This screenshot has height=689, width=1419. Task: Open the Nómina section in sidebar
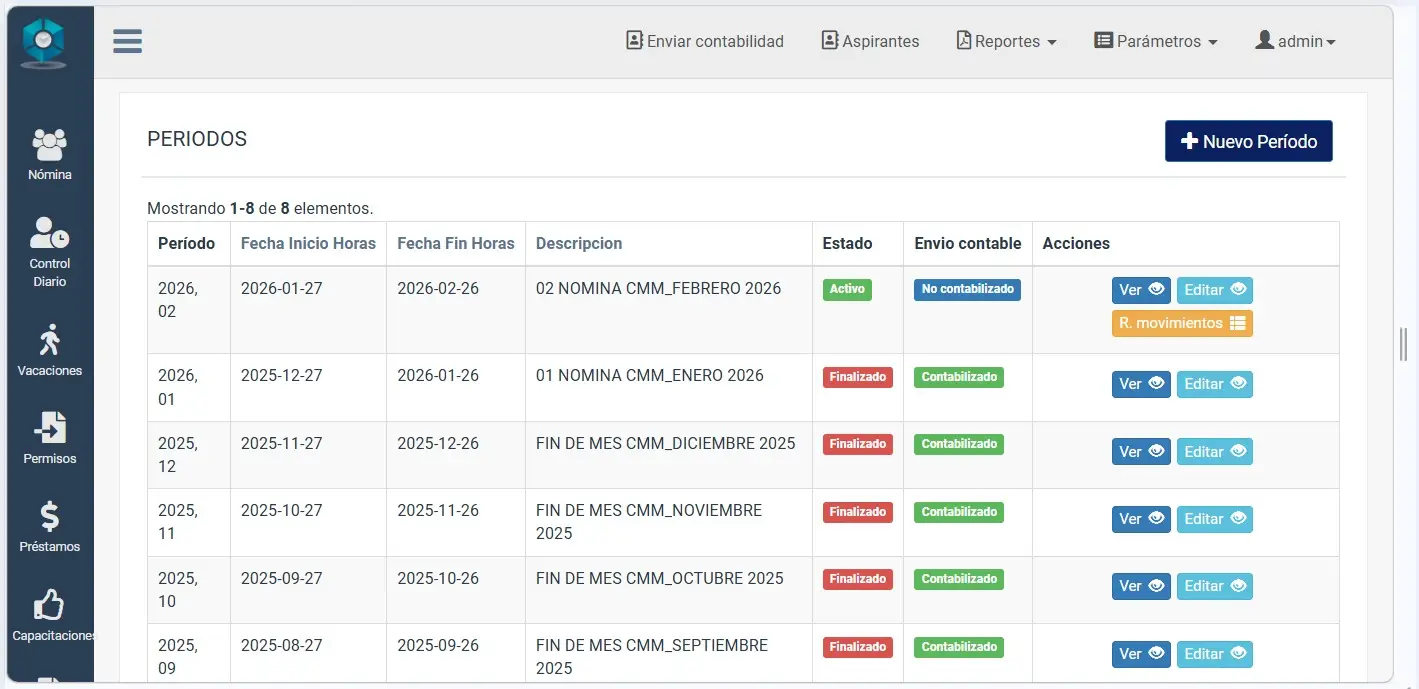coord(49,155)
